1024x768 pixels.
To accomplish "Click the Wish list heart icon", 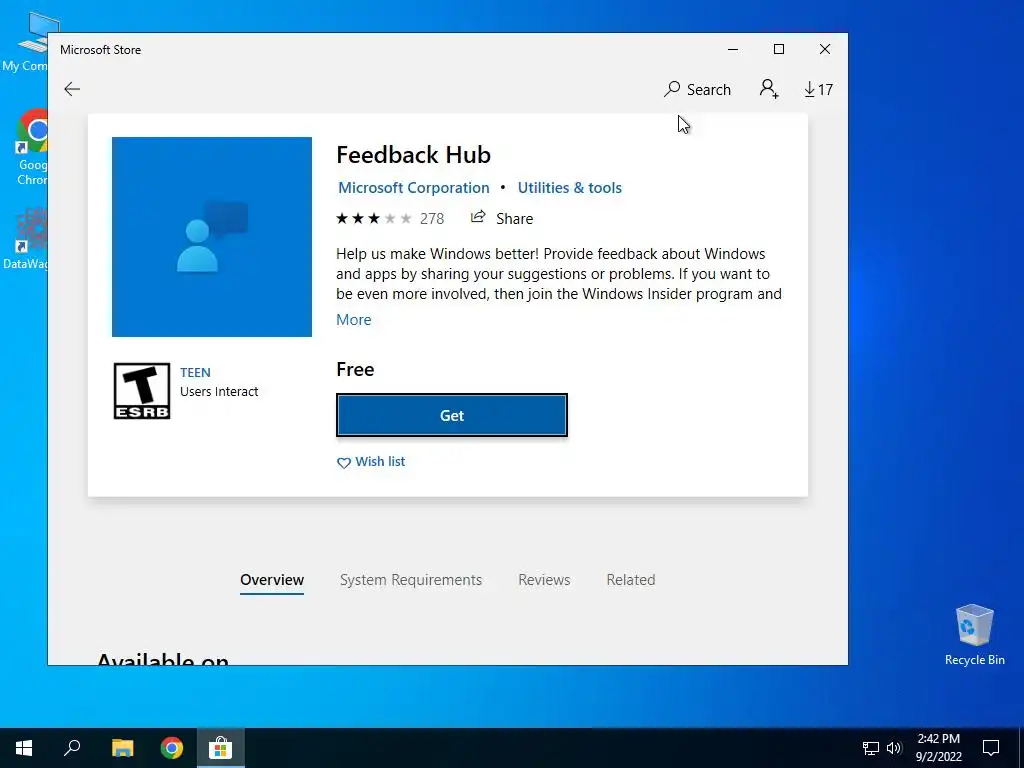I will (344, 462).
